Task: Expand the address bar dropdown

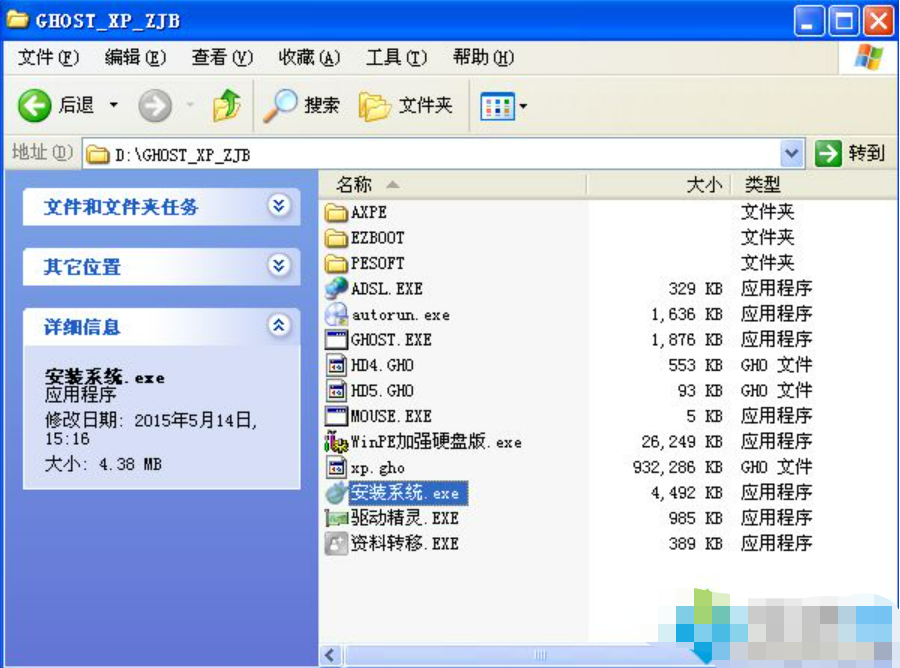Action: 791,154
